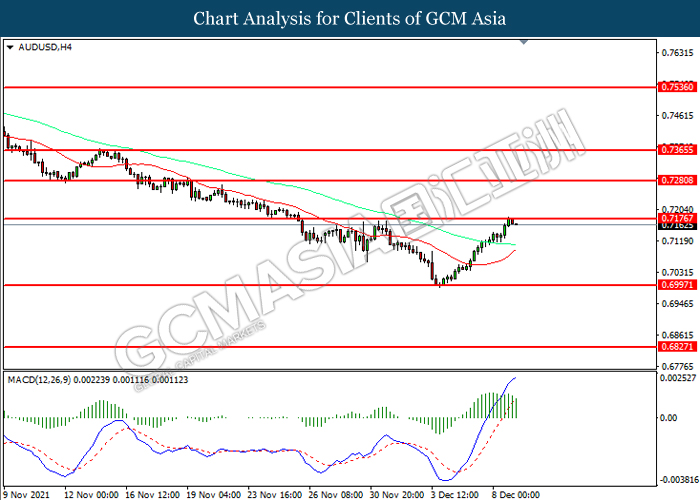Image resolution: width=700 pixels, height=500 pixels.
Task: Select the 0.71767 red price label
Action: [x=677, y=218]
